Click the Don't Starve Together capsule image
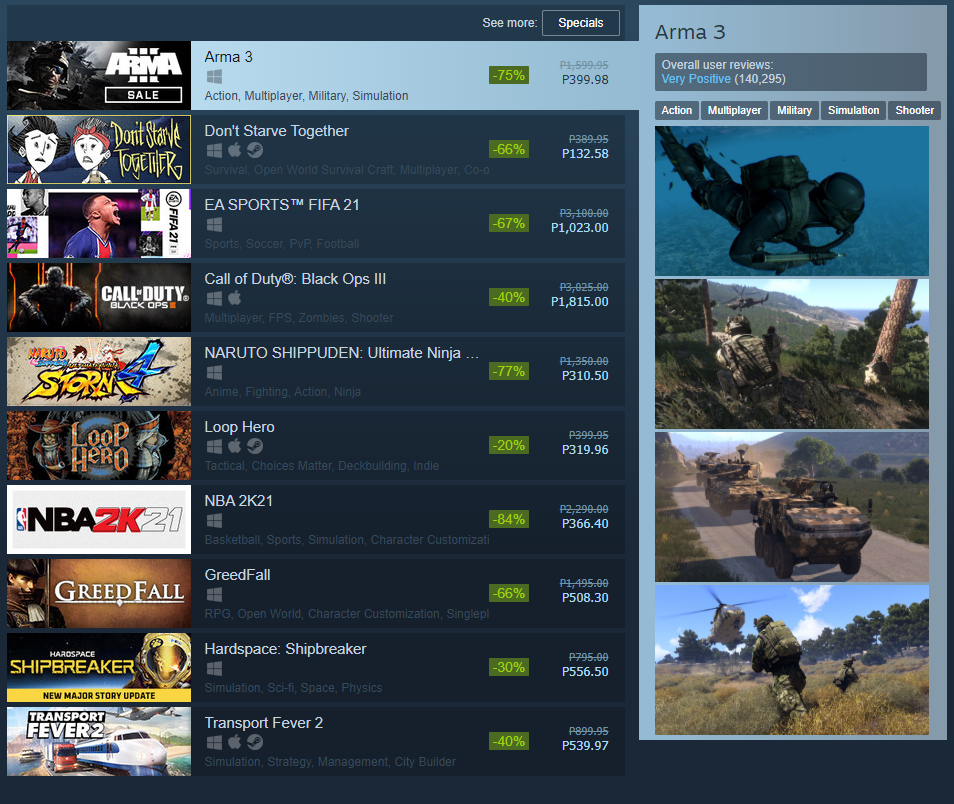Viewport: 954px width, 804px height. click(99, 150)
